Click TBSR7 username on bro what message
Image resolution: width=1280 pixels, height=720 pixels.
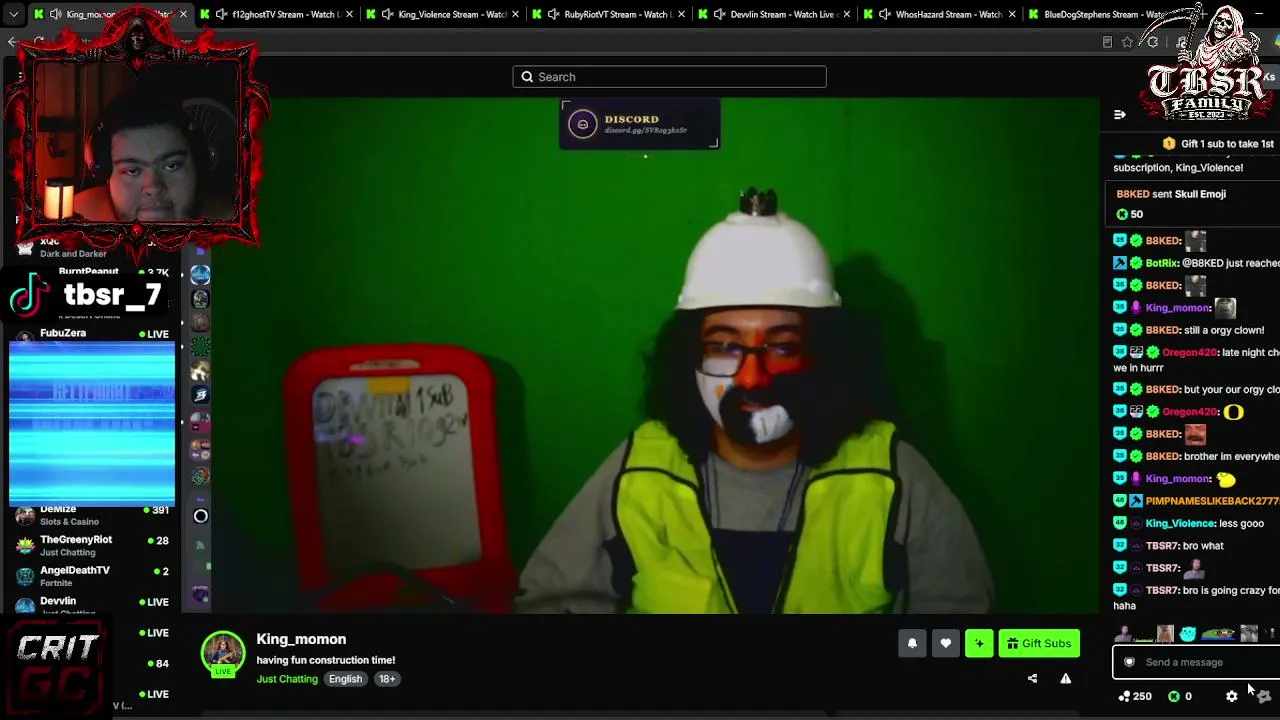pyautogui.click(x=1162, y=546)
